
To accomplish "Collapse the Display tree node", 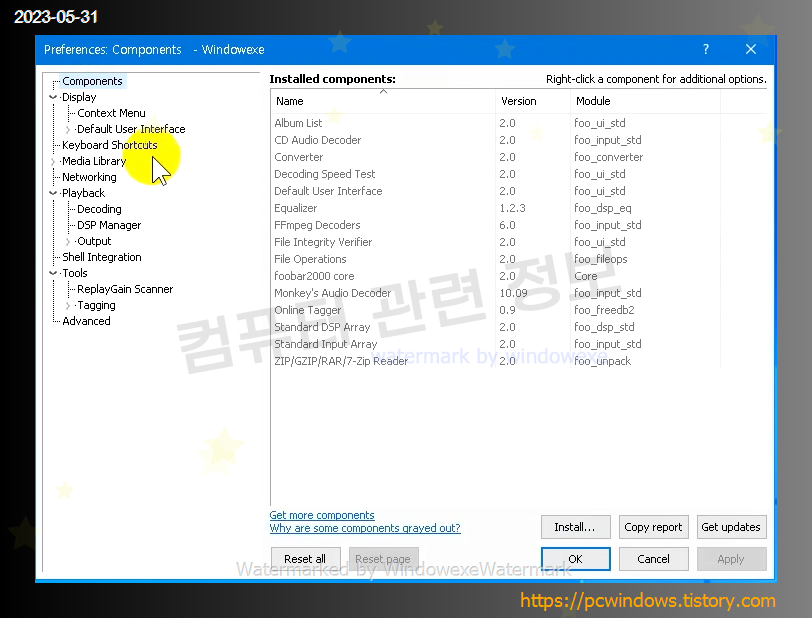I will pyautogui.click(x=53, y=97).
